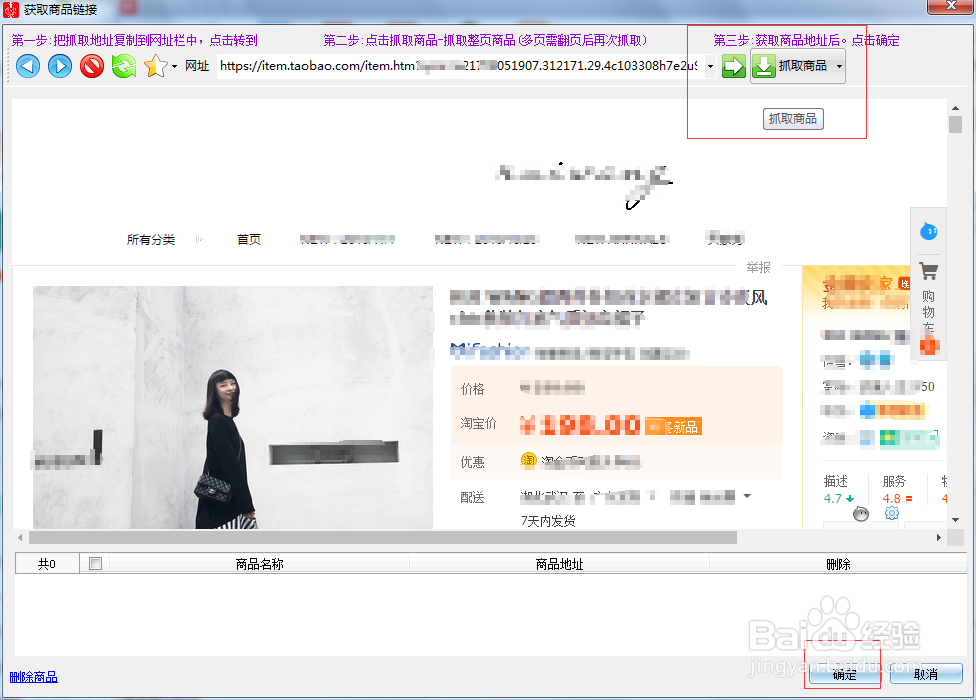This screenshot has height=700, width=976.
Task: Click the 删除商品 link
Action: (x=34, y=677)
